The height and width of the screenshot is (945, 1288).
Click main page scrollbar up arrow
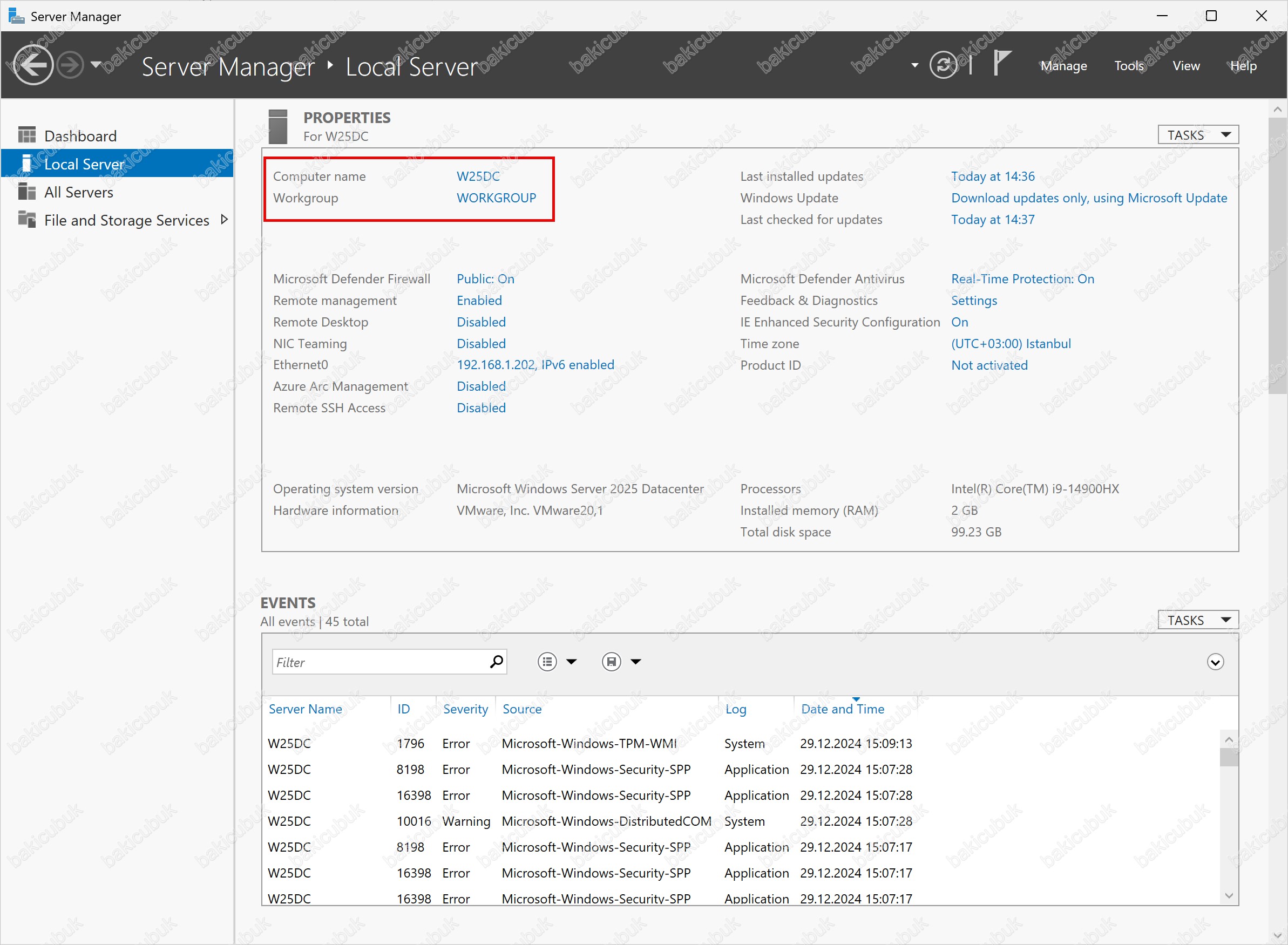point(1278,108)
